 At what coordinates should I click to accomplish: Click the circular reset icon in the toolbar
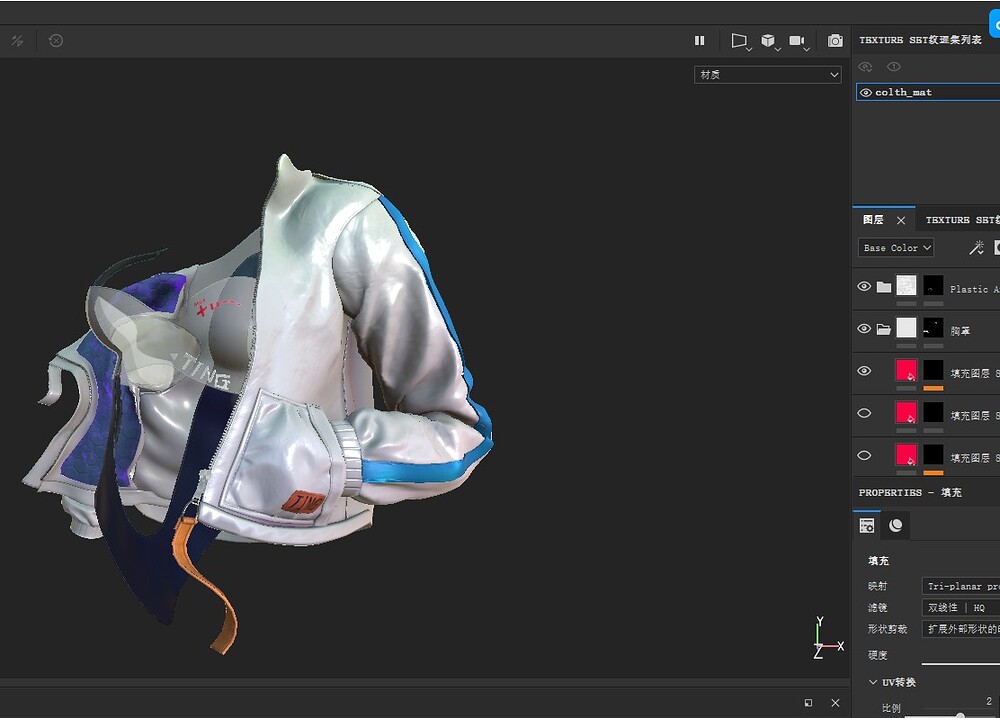point(56,41)
